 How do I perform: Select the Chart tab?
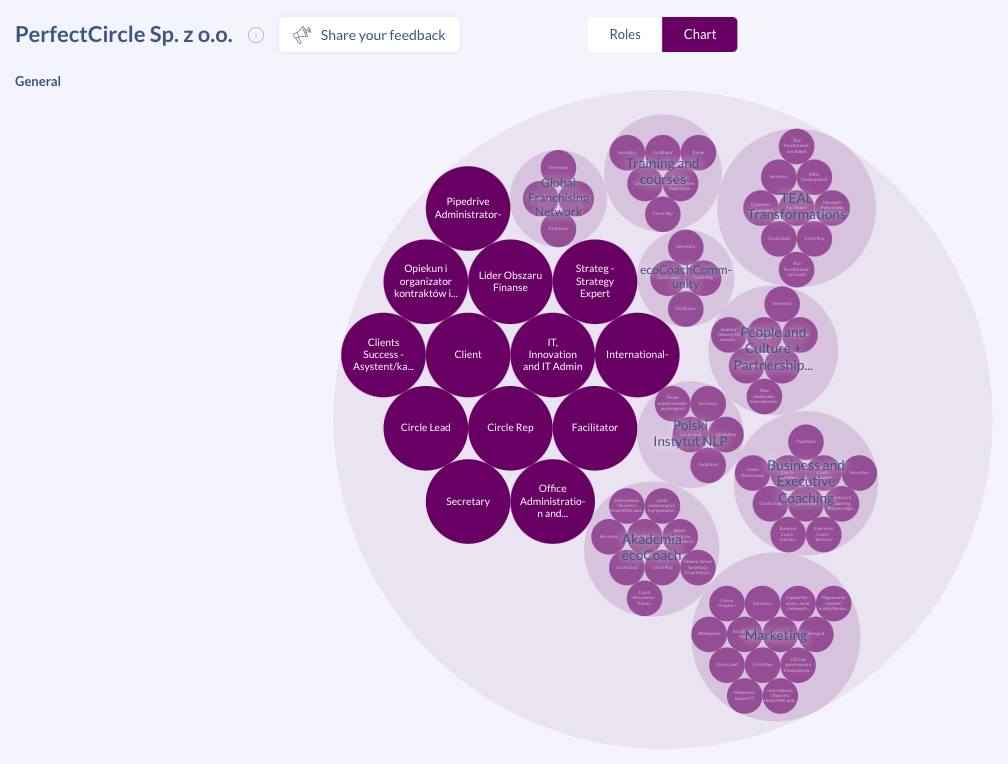pyautogui.click(x=699, y=34)
